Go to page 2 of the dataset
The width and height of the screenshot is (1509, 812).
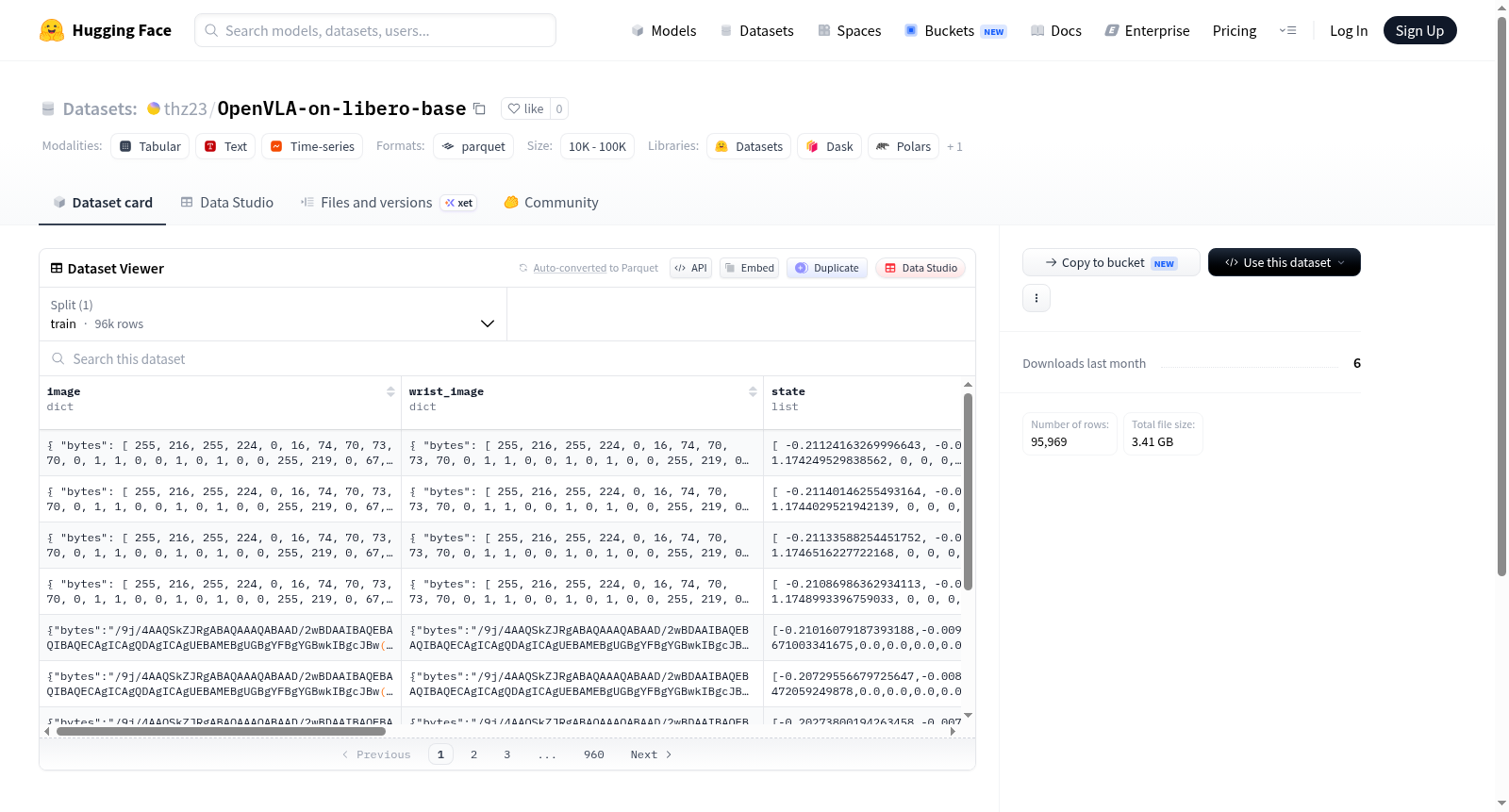coord(473,754)
